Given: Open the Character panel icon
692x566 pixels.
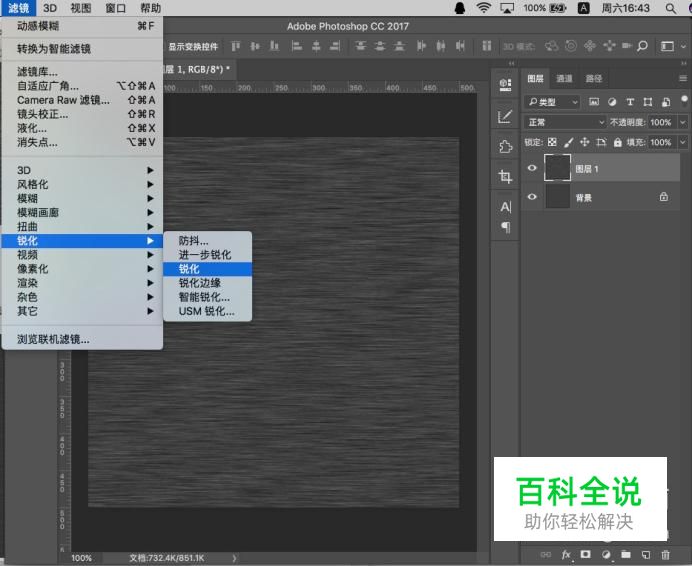Looking at the screenshot, I should tap(505, 207).
